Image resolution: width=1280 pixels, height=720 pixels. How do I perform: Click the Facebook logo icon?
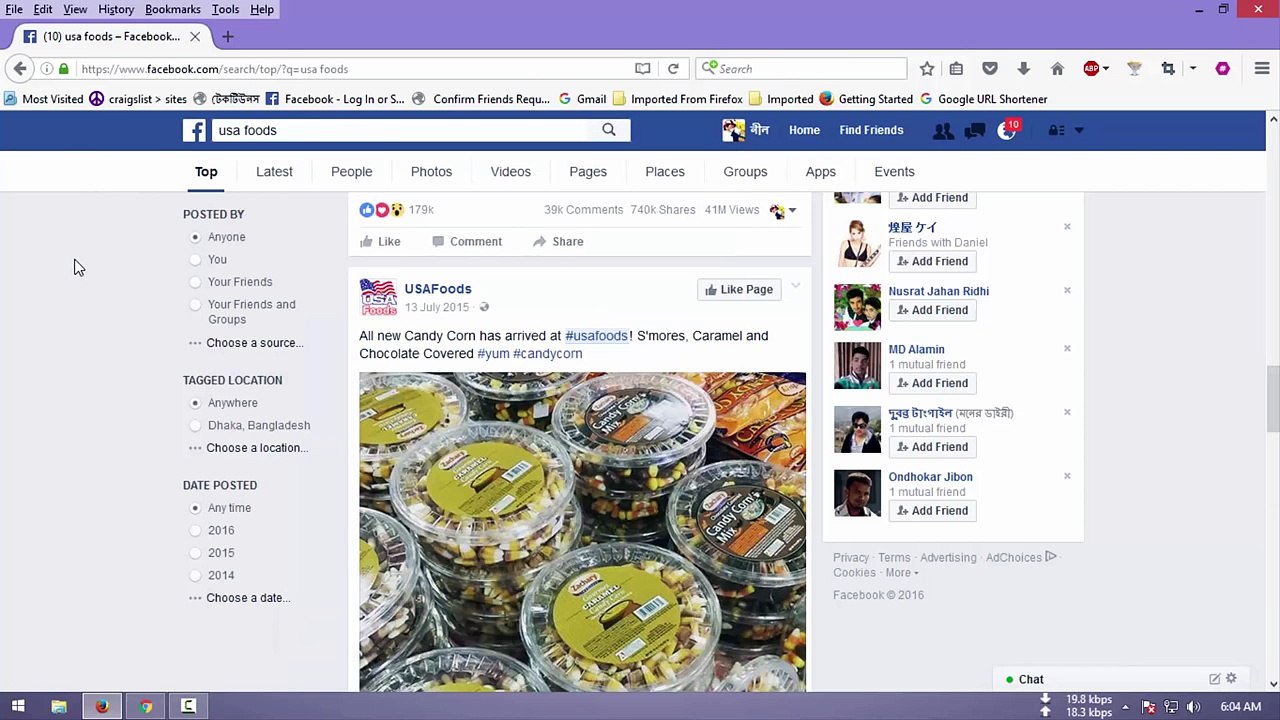pos(194,130)
